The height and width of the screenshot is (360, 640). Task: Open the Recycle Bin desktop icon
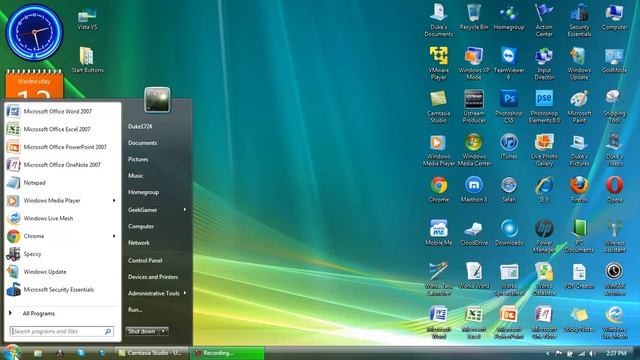click(473, 17)
